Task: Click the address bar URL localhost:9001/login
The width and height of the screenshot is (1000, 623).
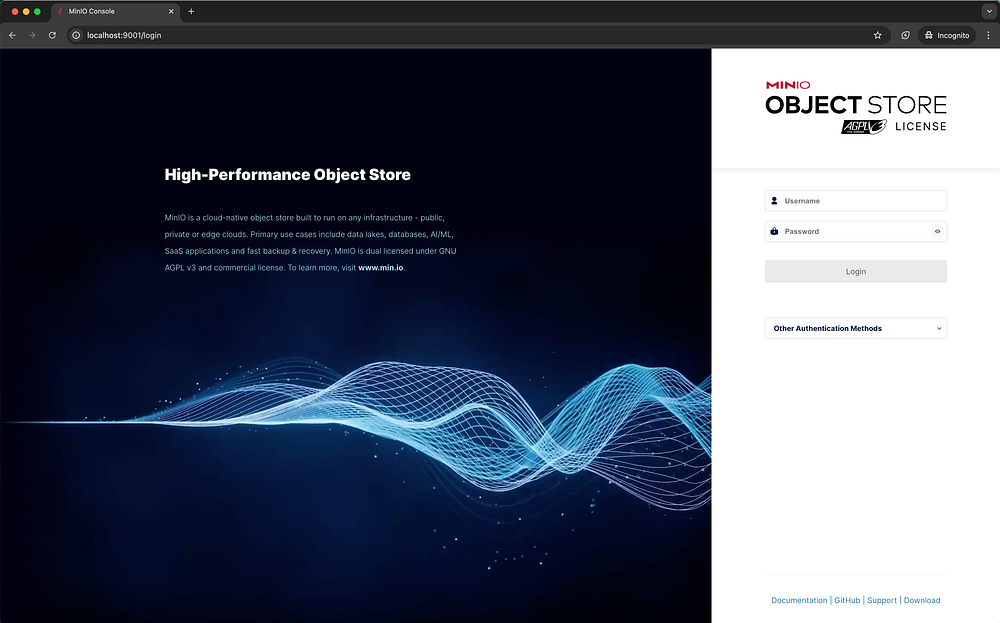Action: click(124, 35)
